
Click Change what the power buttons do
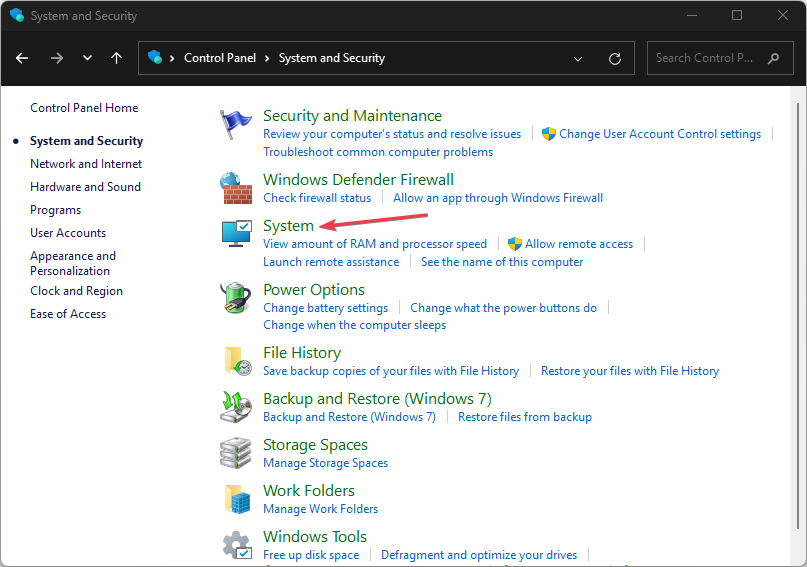(503, 308)
